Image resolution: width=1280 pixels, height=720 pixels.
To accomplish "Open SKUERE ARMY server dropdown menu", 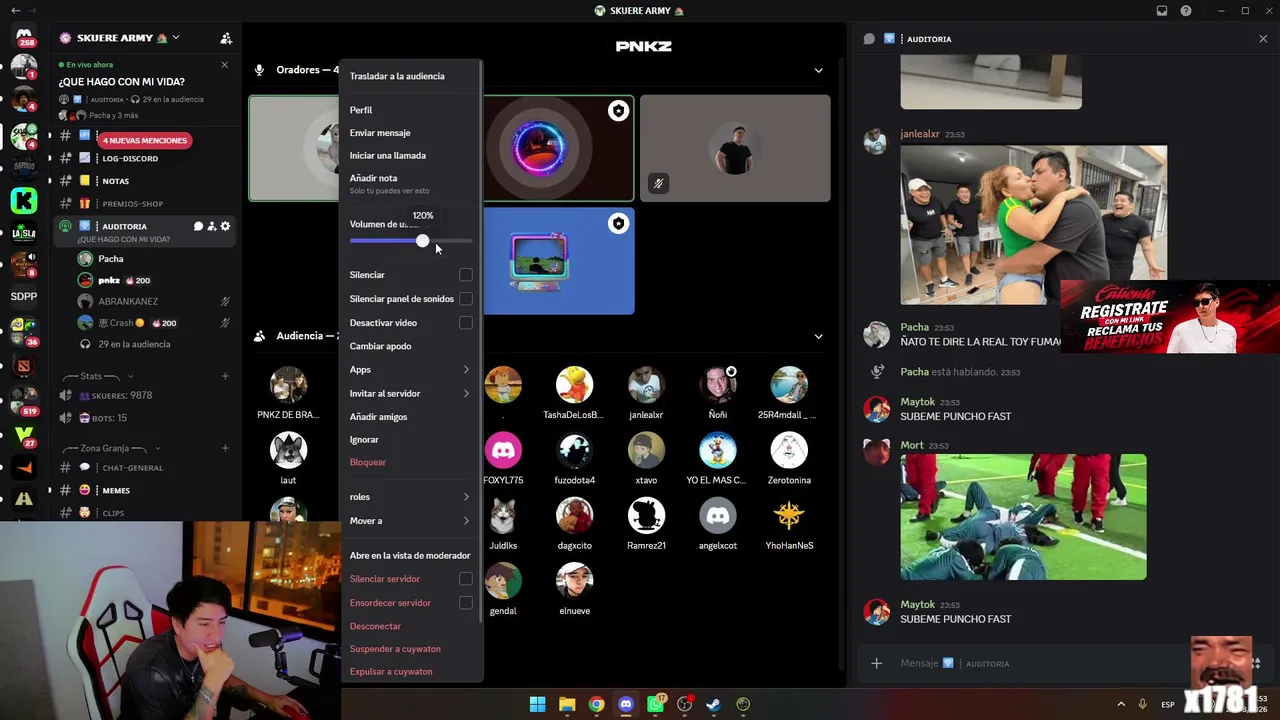I will point(175,38).
